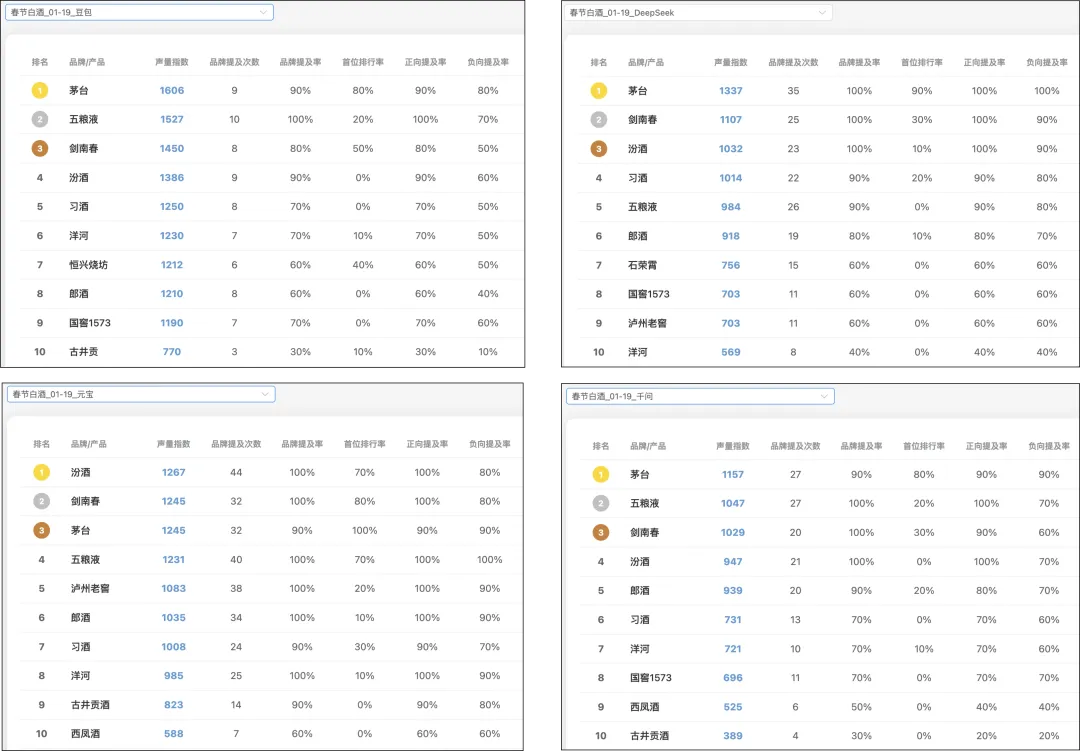Open 茅台 voice index 1606 in 豆包
Screen dimensions: 1080x751
(172, 90)
